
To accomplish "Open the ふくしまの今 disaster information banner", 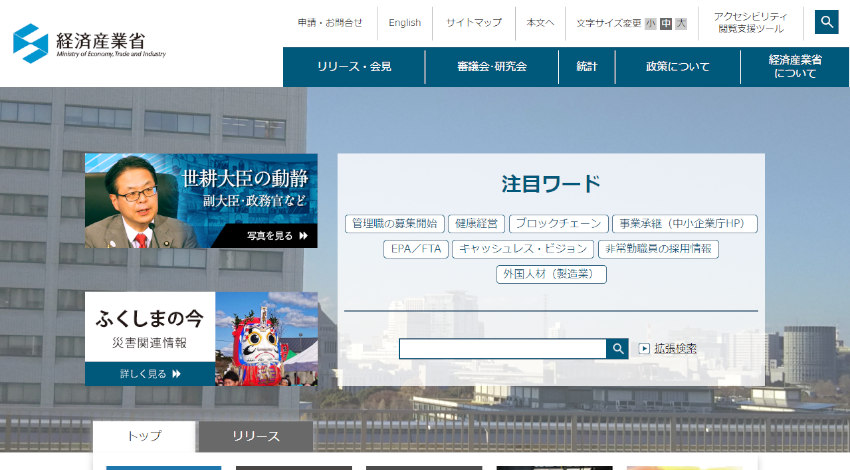I will (x=201, y=339).
